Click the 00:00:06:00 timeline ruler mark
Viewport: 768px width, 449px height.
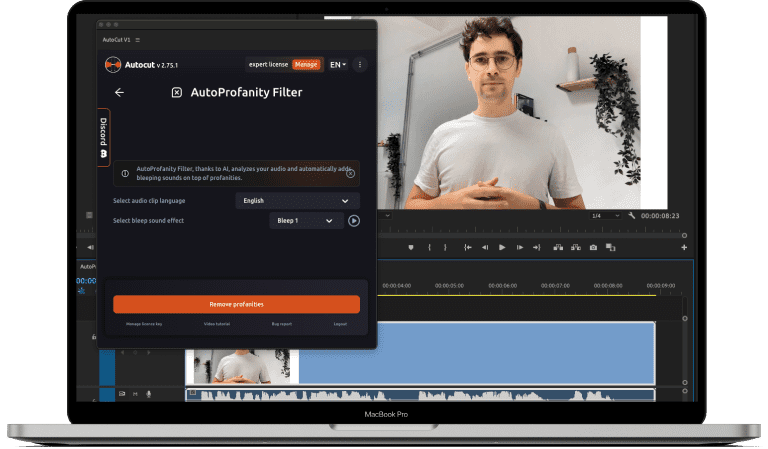[x=503, y=285]
